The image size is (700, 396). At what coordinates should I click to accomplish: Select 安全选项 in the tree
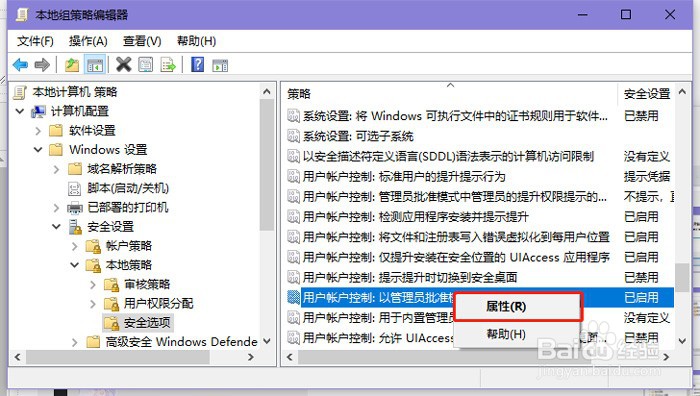pos(147,323)
